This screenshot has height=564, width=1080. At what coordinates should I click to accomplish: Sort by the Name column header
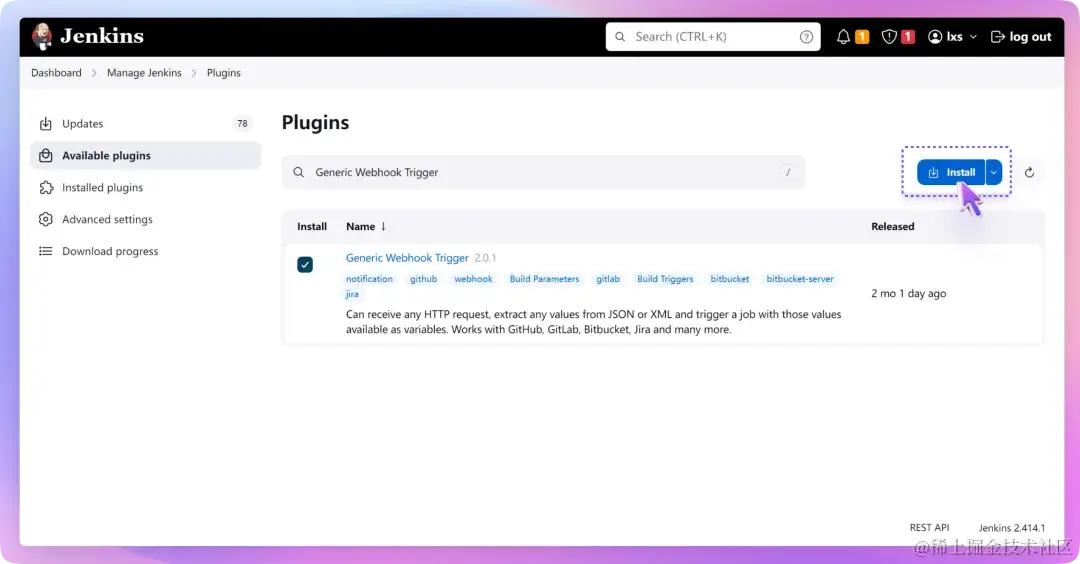[366, 227]
